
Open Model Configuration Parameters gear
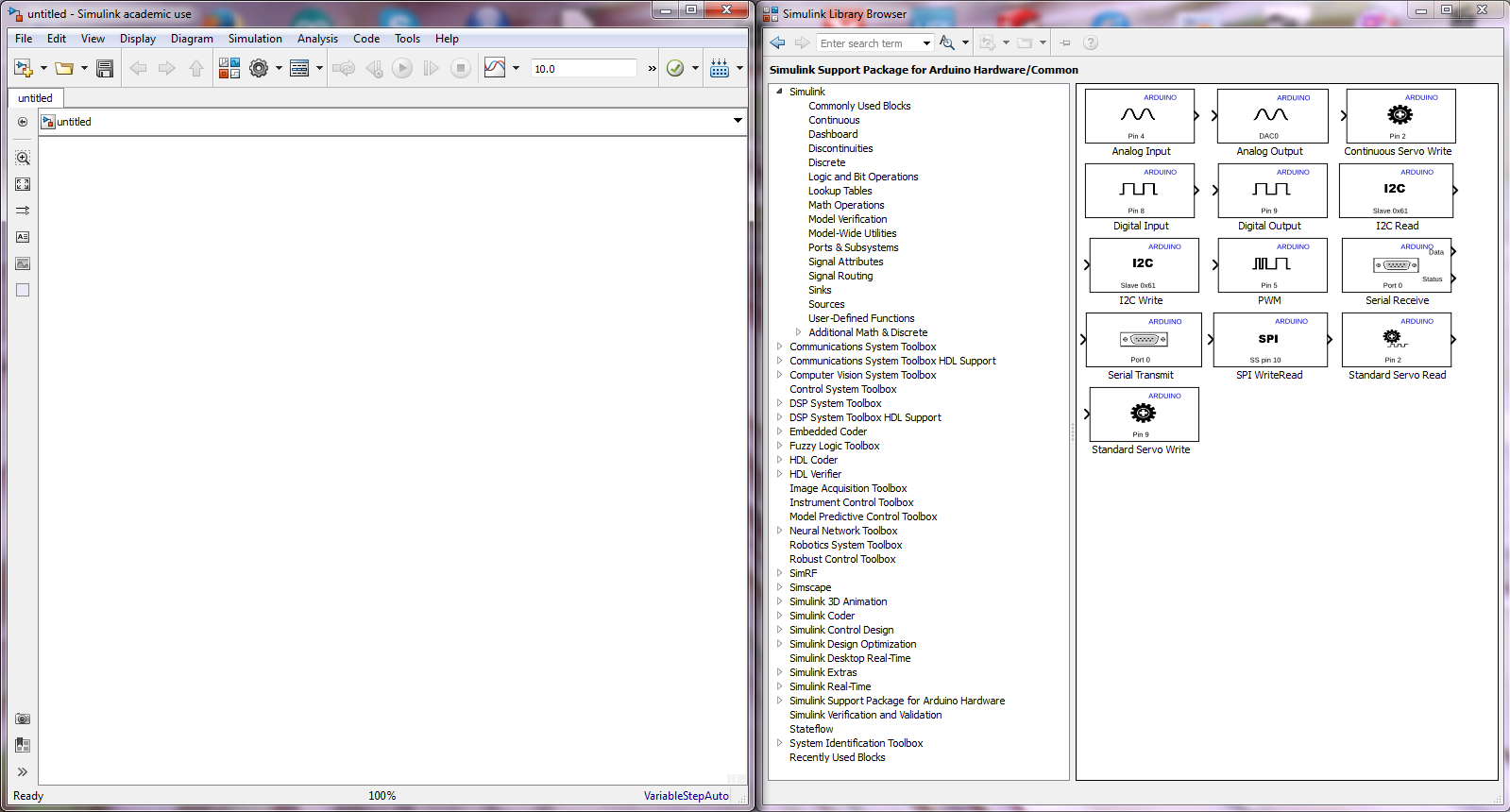click(x=259, y=68)
